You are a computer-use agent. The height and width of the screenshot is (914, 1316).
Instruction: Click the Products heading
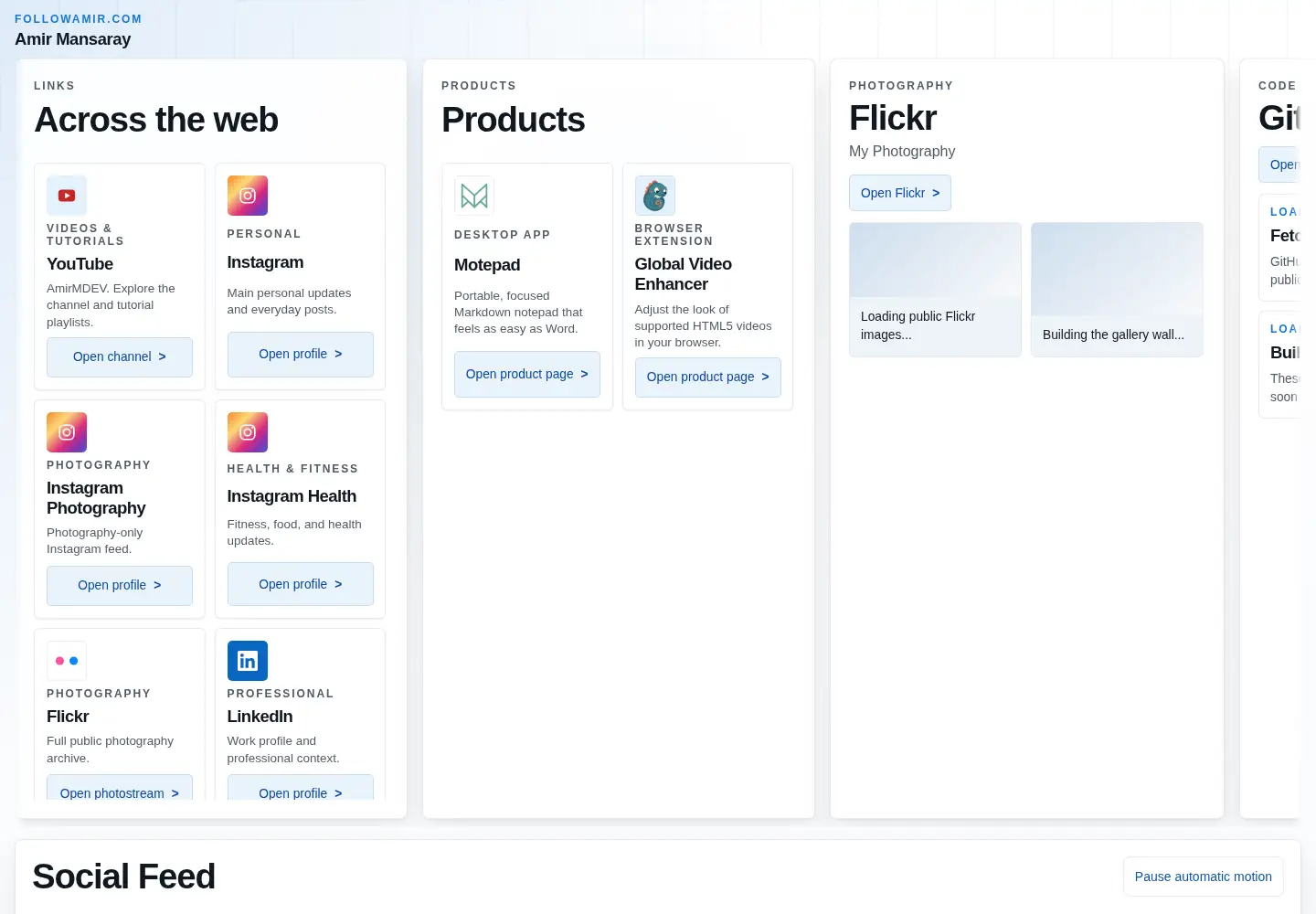(x=514, y=120)
